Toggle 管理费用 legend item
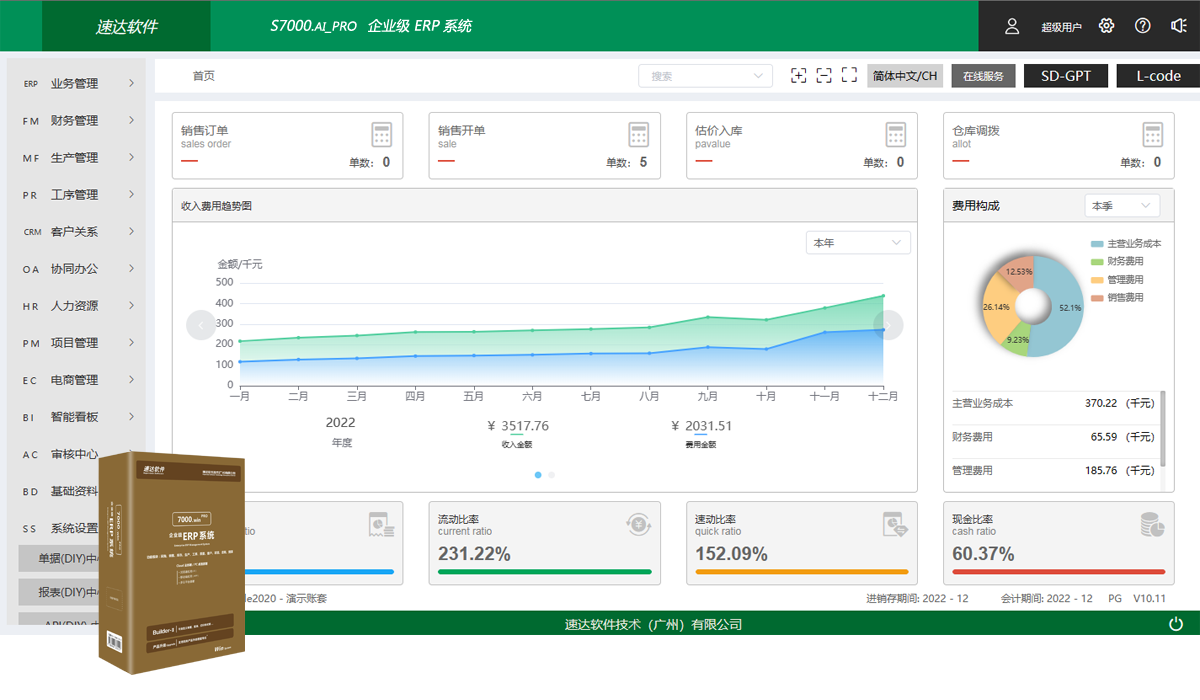 (x=1117, y=280)
